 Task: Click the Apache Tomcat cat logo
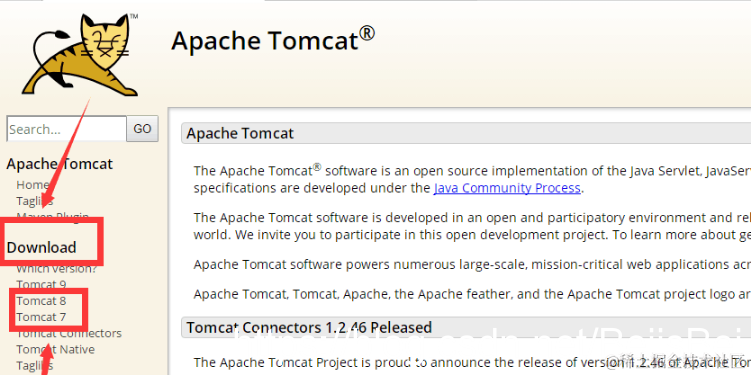pos(80,55)
